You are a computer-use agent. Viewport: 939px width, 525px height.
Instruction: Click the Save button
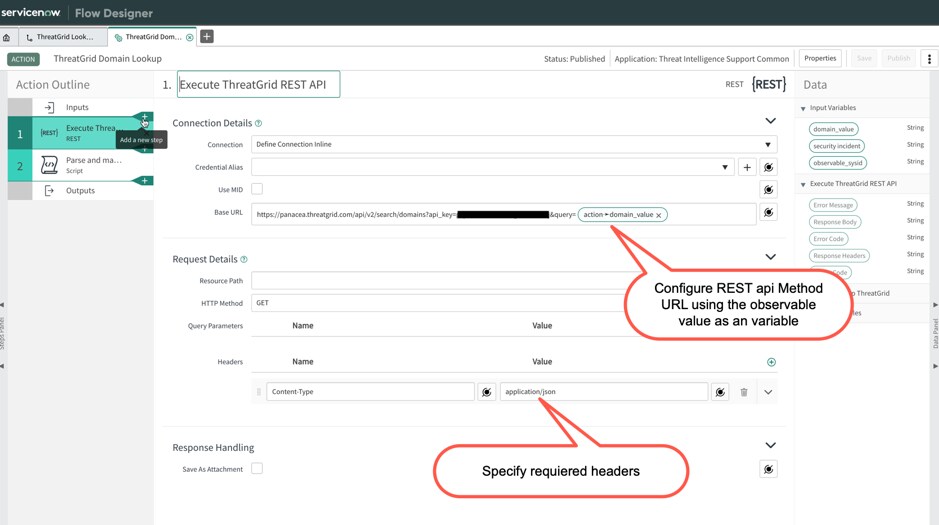click(864, 59)
